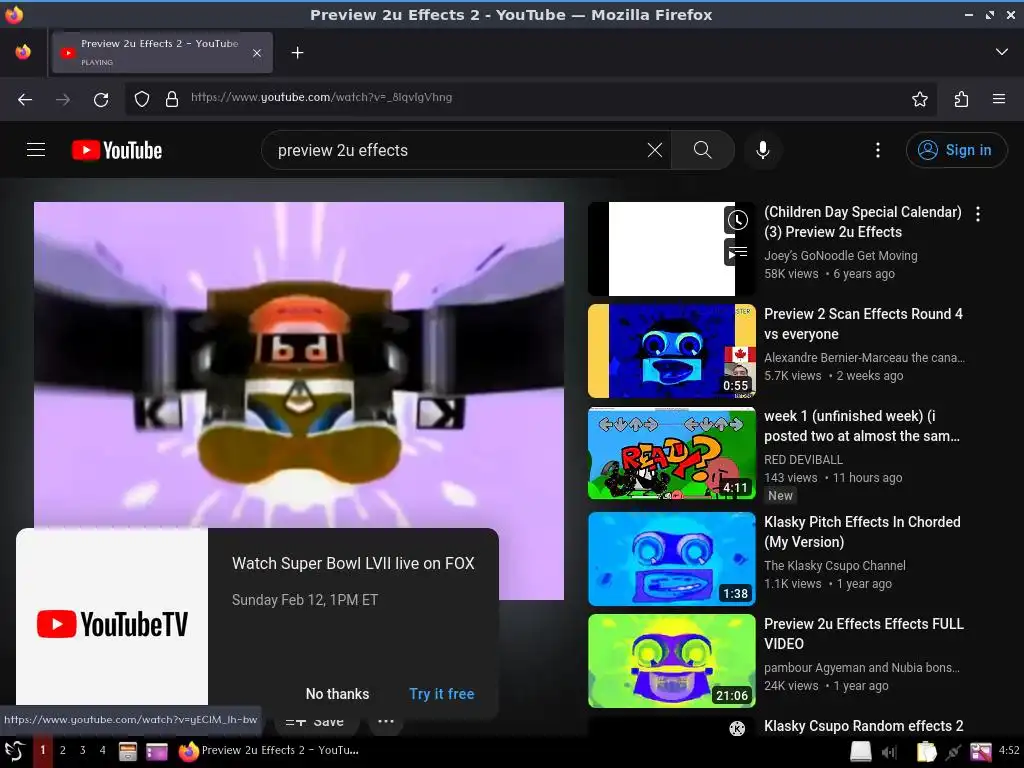Viewport: 1024px width, 768px height.
Task: Open Klasky Csupo Random effects 2 link
Action: pos(863,726)
